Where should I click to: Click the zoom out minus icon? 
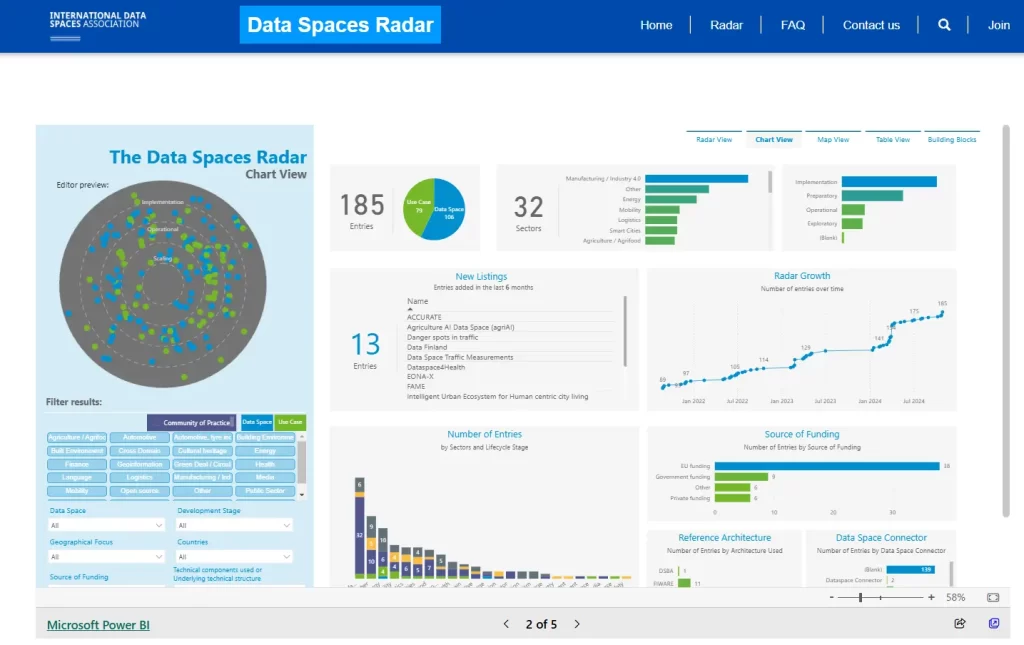[x=831, y=597]
